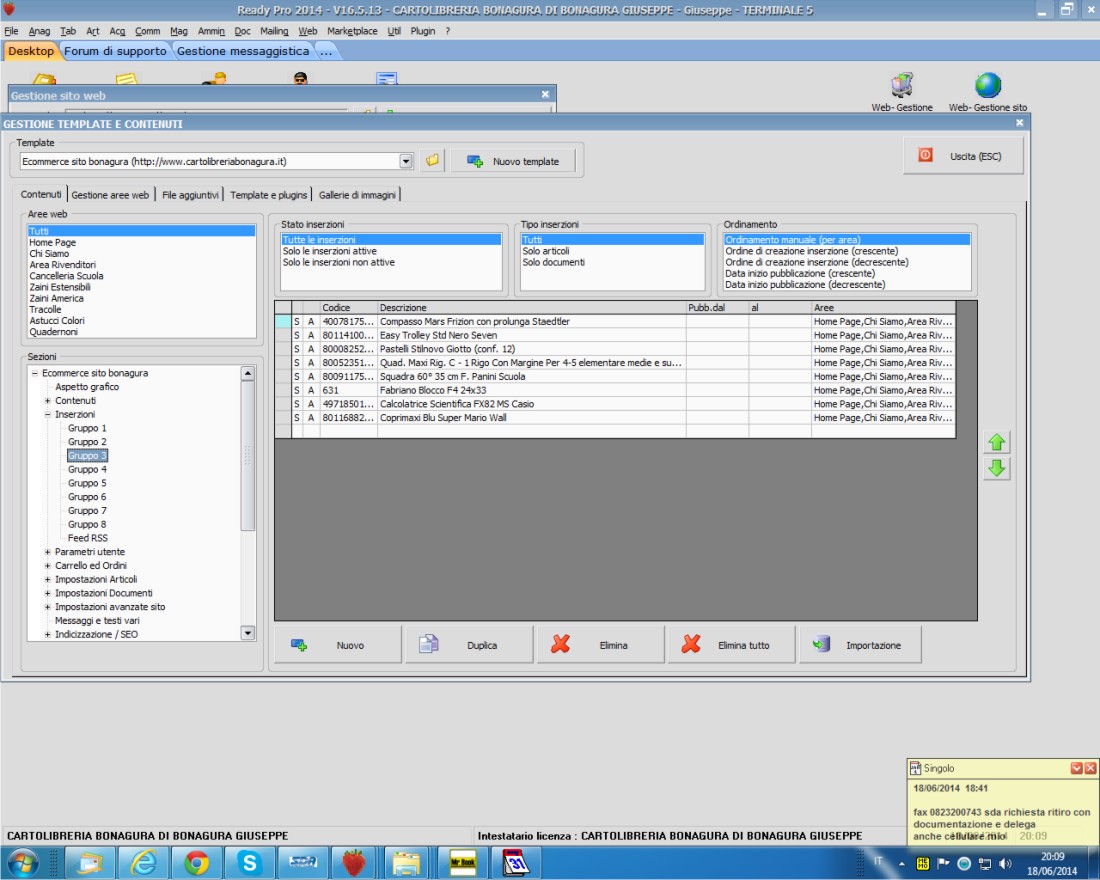1100x880 pixels.
Task: Click the Descrizione column header
Action: pyautogui.click(x=532, y=307)
